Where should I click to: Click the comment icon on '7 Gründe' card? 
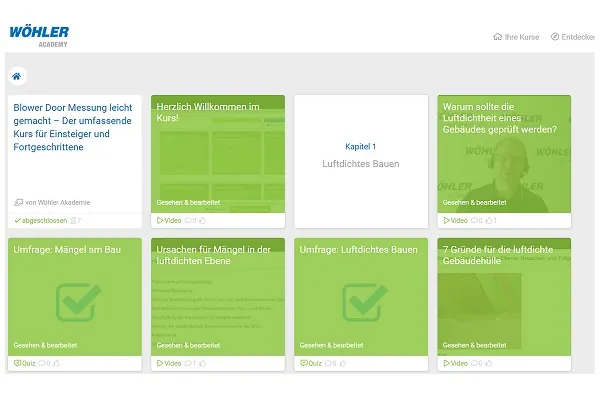475,363
